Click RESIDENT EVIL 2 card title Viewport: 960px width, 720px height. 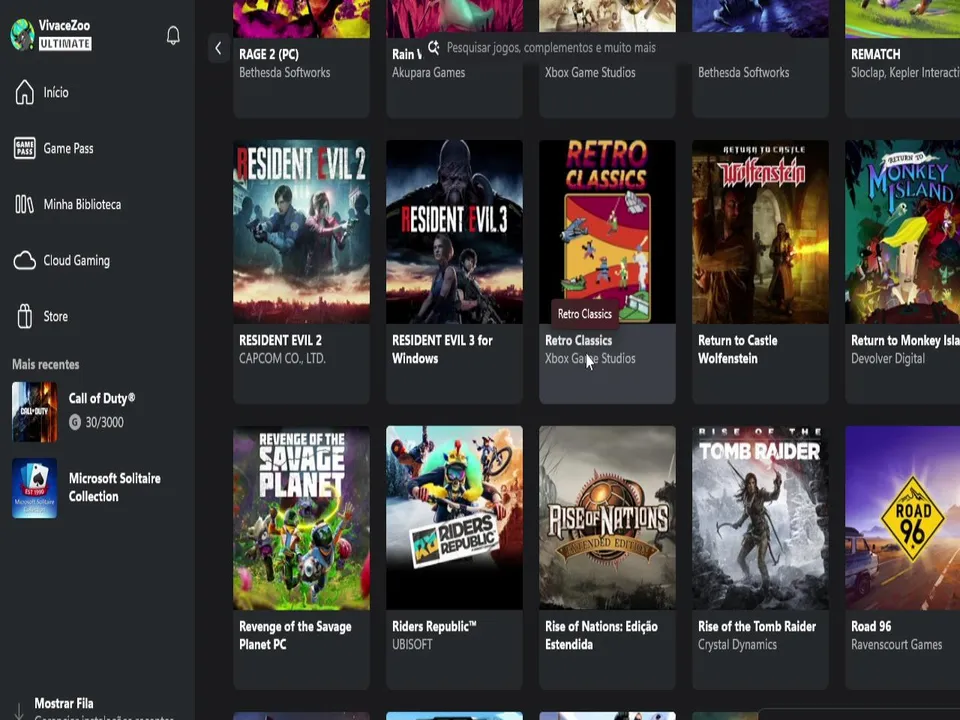[280, 340]
